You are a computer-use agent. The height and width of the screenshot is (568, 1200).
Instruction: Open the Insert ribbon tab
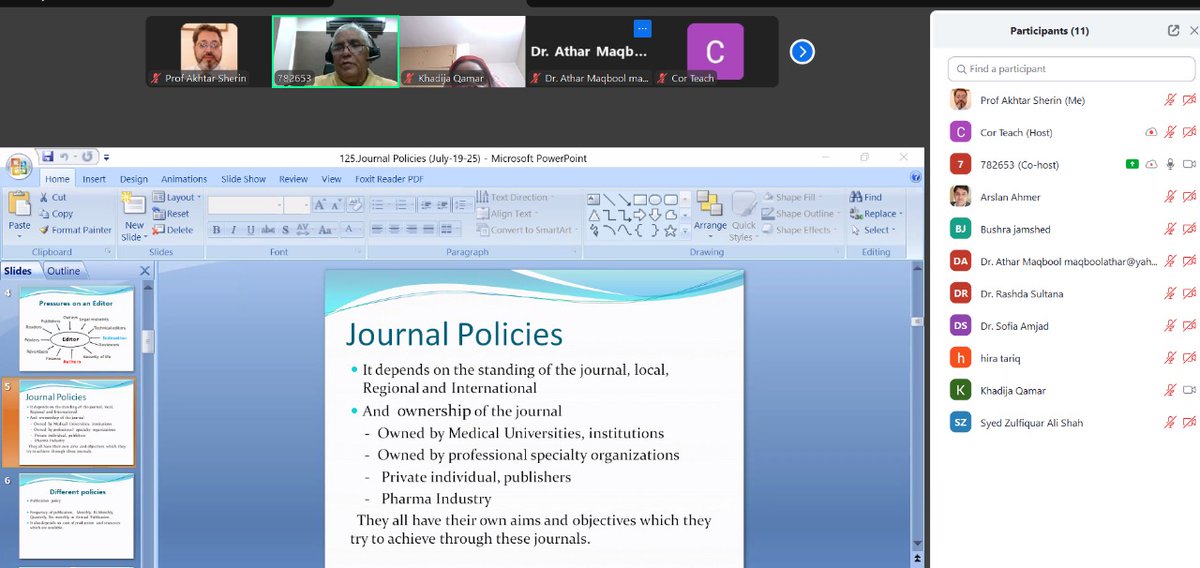(94, 179)
